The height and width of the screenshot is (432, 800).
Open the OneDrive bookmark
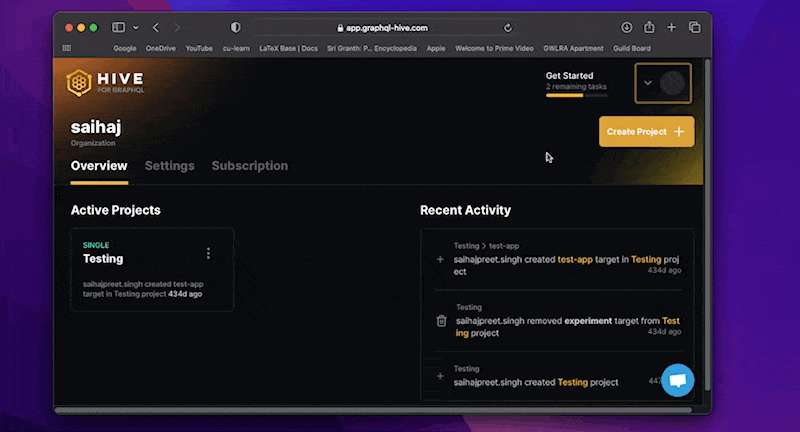click(161, 48)
